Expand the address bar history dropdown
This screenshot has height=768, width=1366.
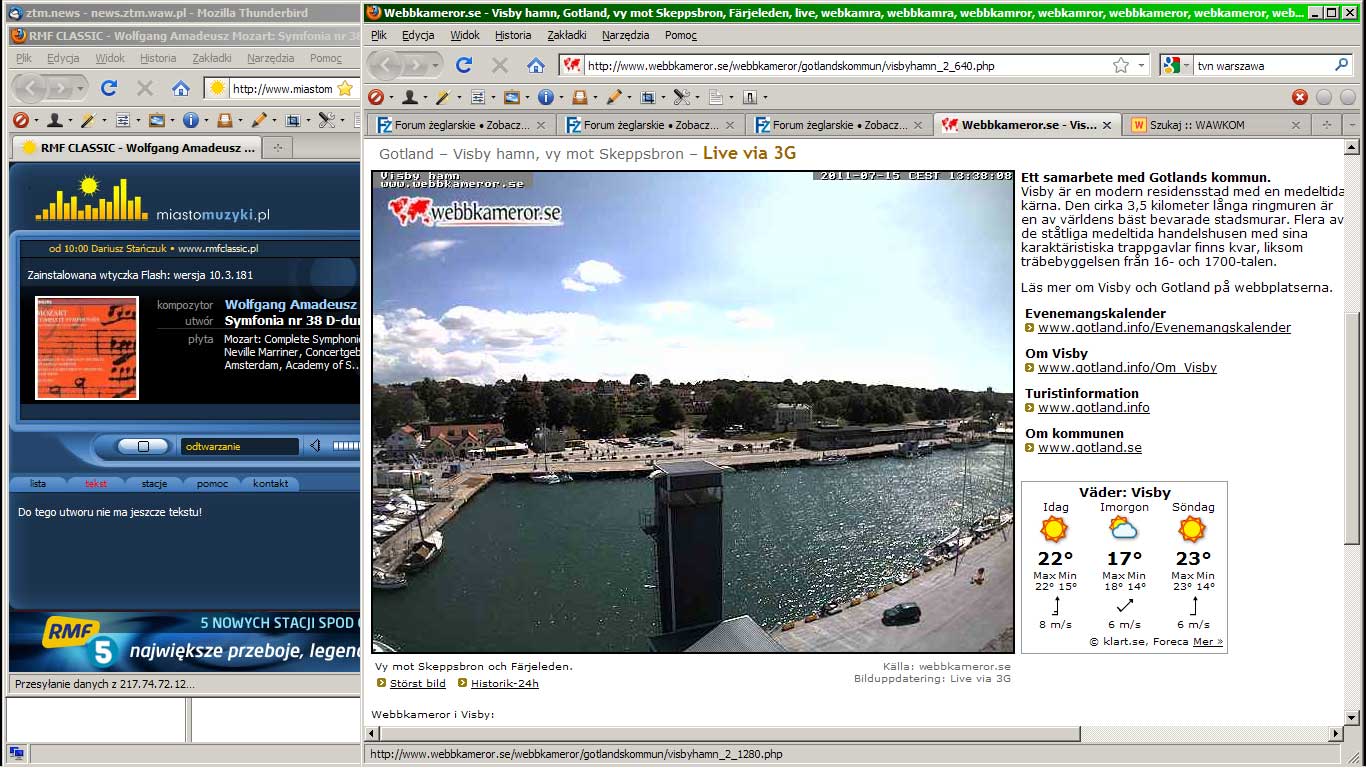click(x=1143, y=65)
